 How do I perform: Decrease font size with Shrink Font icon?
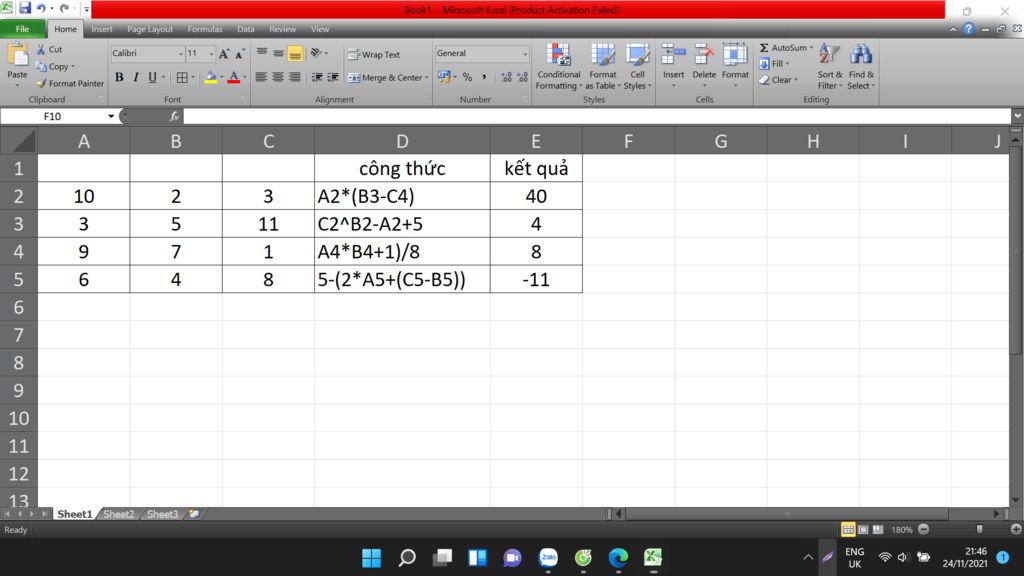point(240,54)
